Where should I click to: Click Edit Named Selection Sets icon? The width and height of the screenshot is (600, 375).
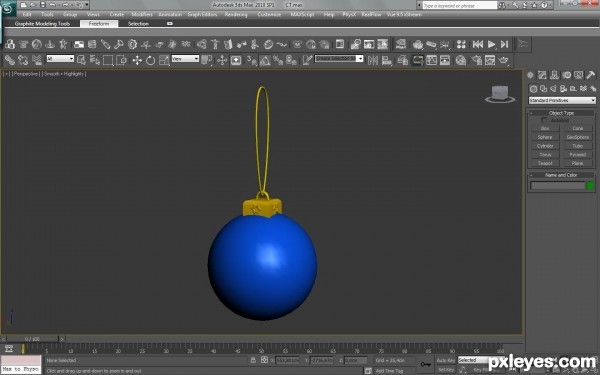coord(307,60)
